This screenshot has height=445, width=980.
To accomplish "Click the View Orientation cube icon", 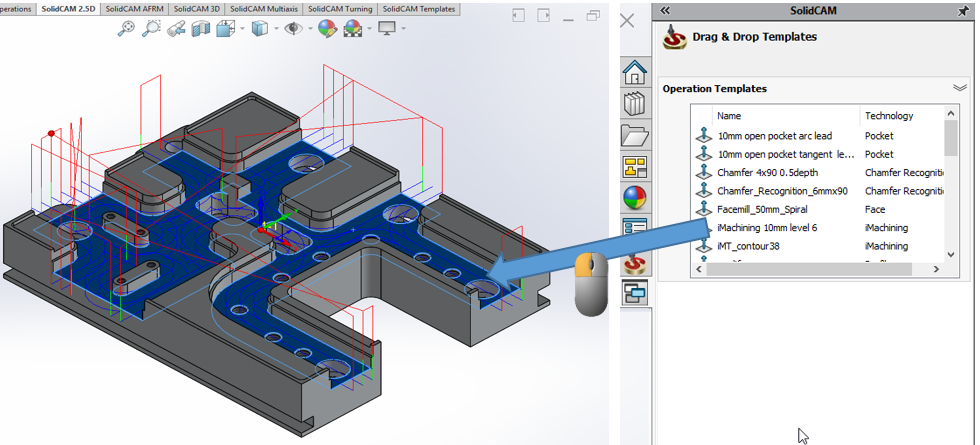I will click(225, 28).
